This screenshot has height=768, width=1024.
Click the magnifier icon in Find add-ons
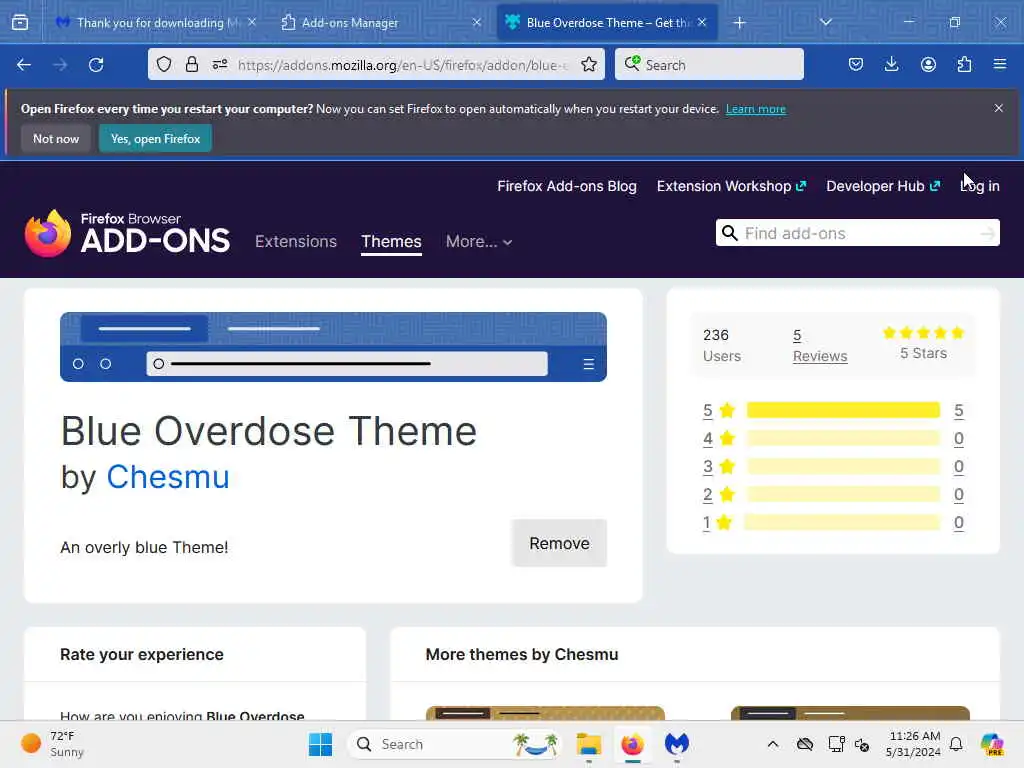coord(729,233)
